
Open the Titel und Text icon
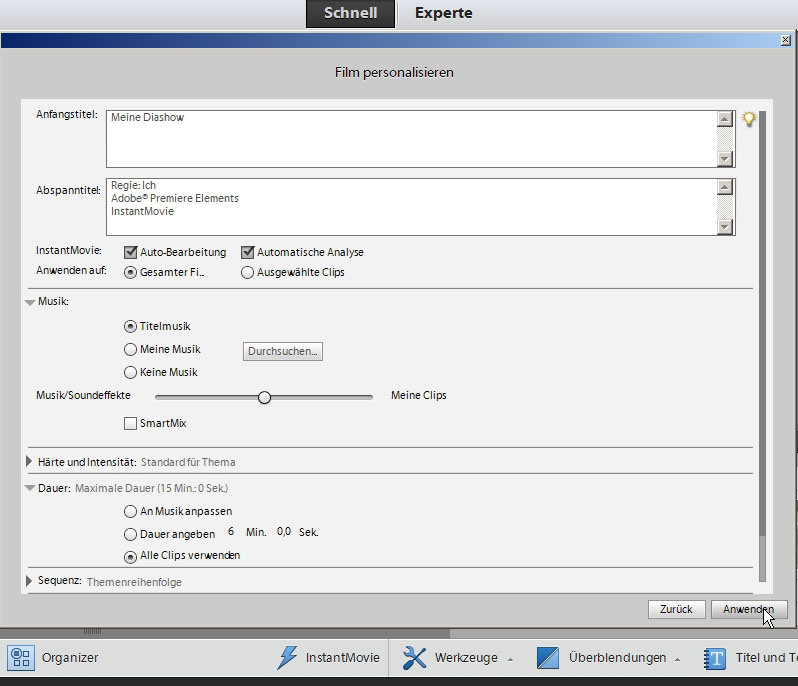[715, 658]
